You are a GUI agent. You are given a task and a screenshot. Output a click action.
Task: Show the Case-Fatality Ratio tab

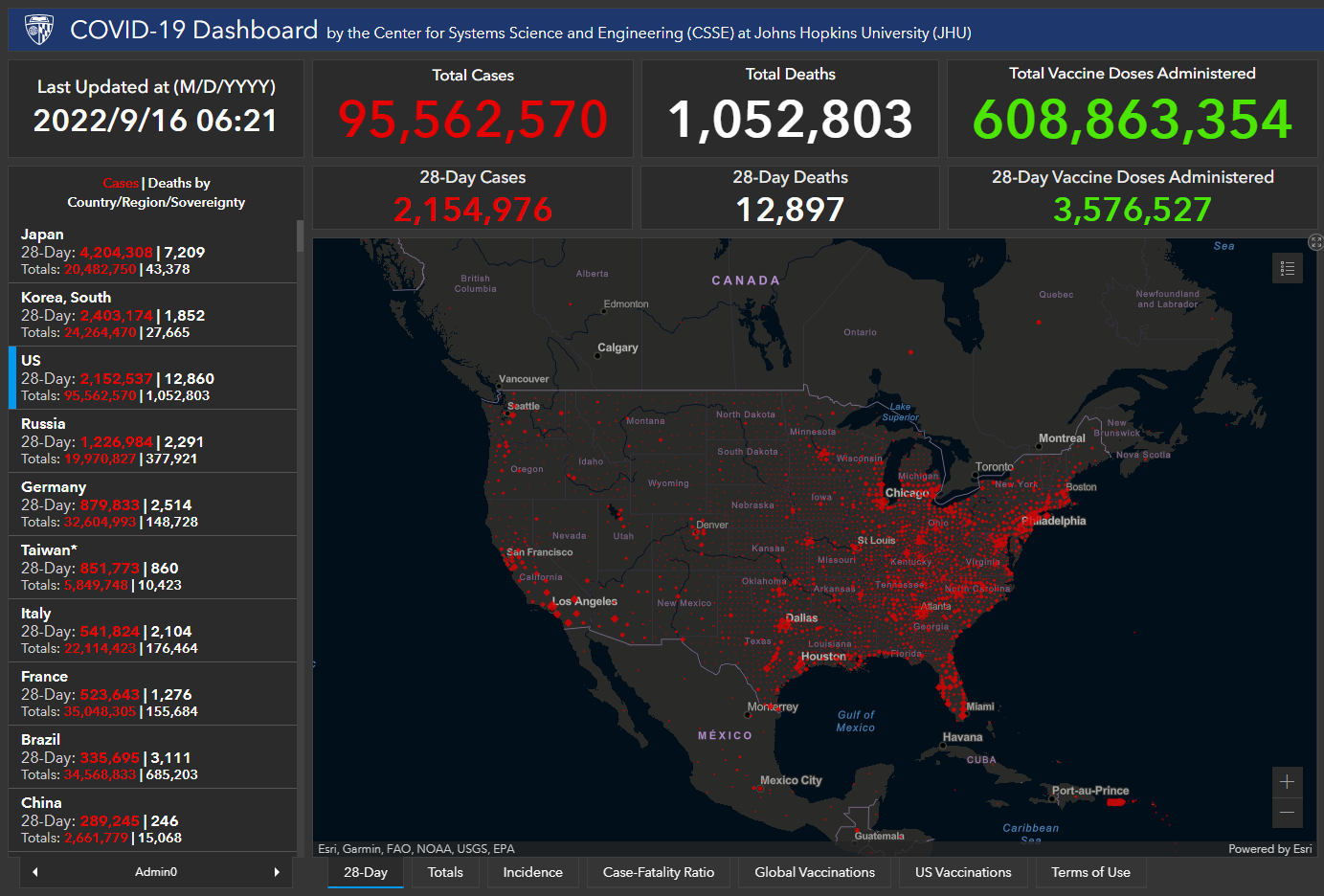pyautogui.click(x=659, y=872)
